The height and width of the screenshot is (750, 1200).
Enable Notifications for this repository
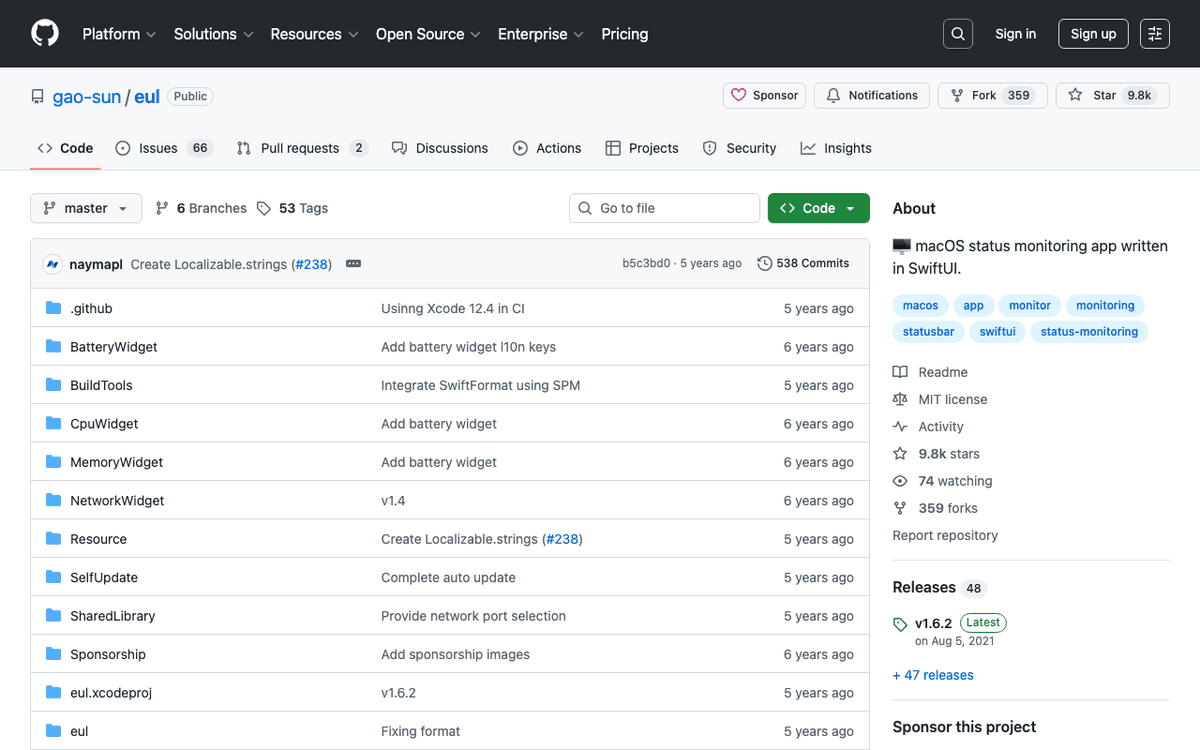click(871, 95)
